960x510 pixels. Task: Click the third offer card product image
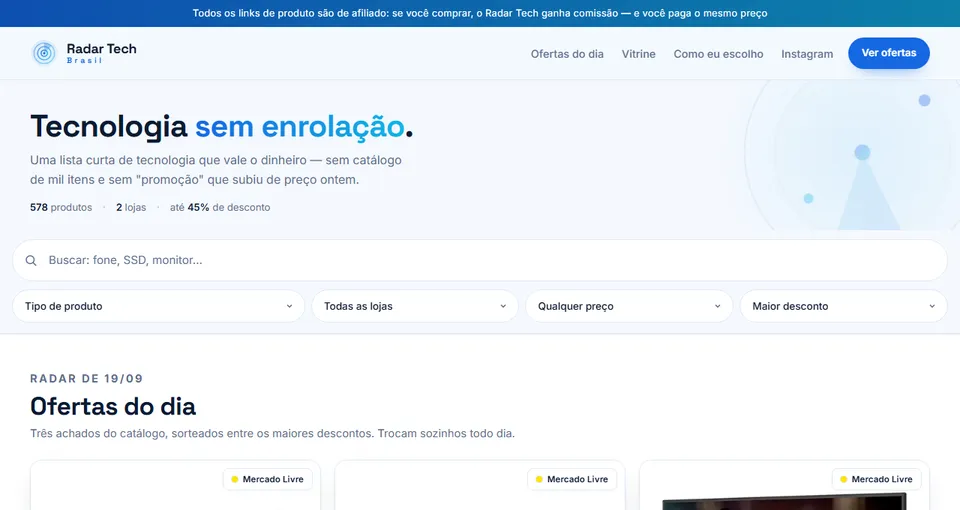tap(784, 502)
